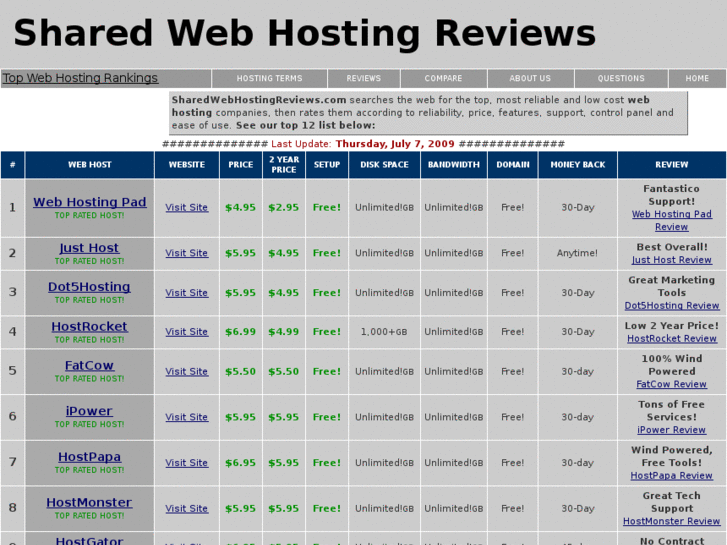Screen dimensions: 727x545
Task: Click the 2 Year Price column header
Action: pos(284,165)
